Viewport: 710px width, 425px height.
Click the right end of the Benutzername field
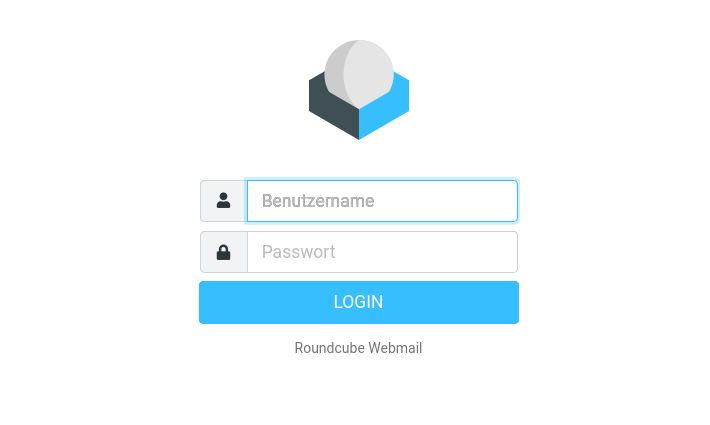click(x=503, y=201)
